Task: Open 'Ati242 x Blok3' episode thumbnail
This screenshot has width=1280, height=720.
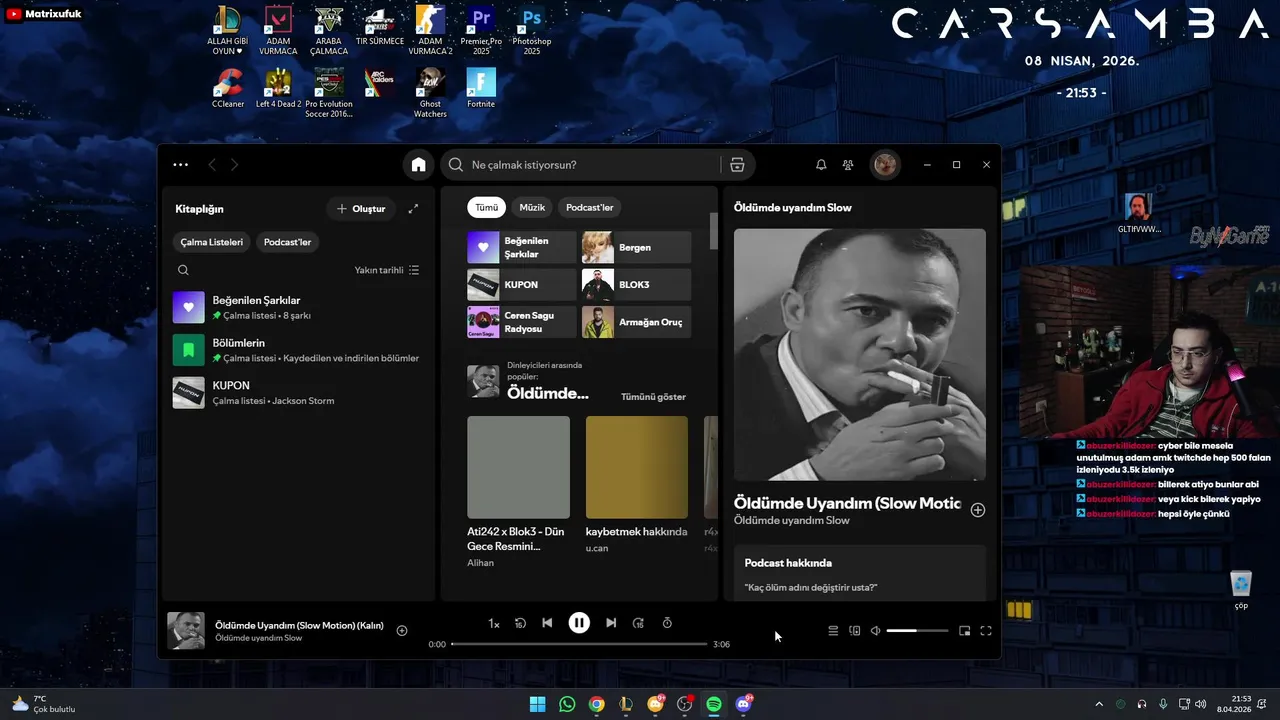Action: (x=518, y=467)
